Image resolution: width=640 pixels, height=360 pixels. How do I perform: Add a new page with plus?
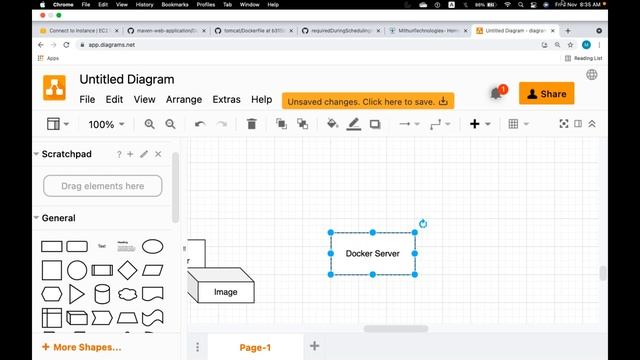314,346
